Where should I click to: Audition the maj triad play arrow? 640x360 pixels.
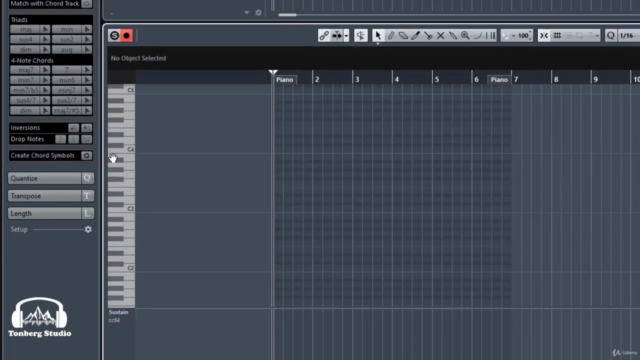[x=45, y=29]
